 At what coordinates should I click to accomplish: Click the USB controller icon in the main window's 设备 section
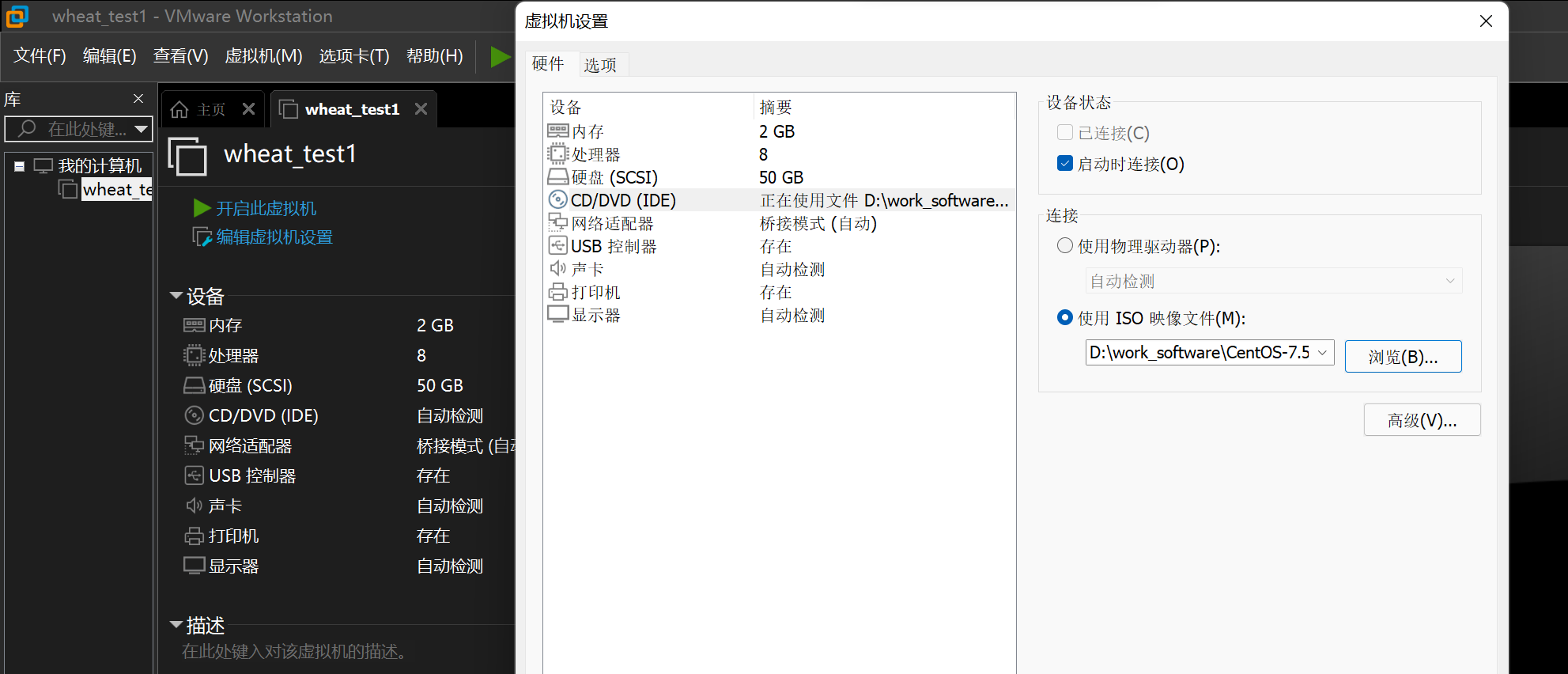pos(195,475)
